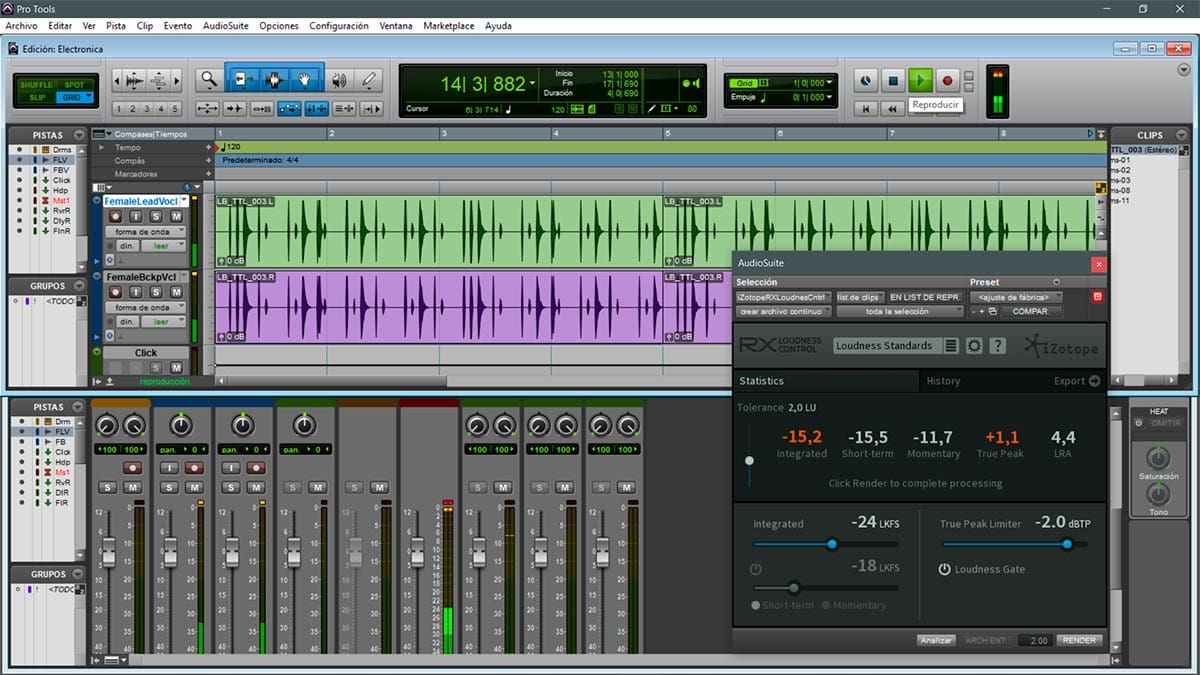
Task: Select the Selector waveform tool
Action: [274, 80]
